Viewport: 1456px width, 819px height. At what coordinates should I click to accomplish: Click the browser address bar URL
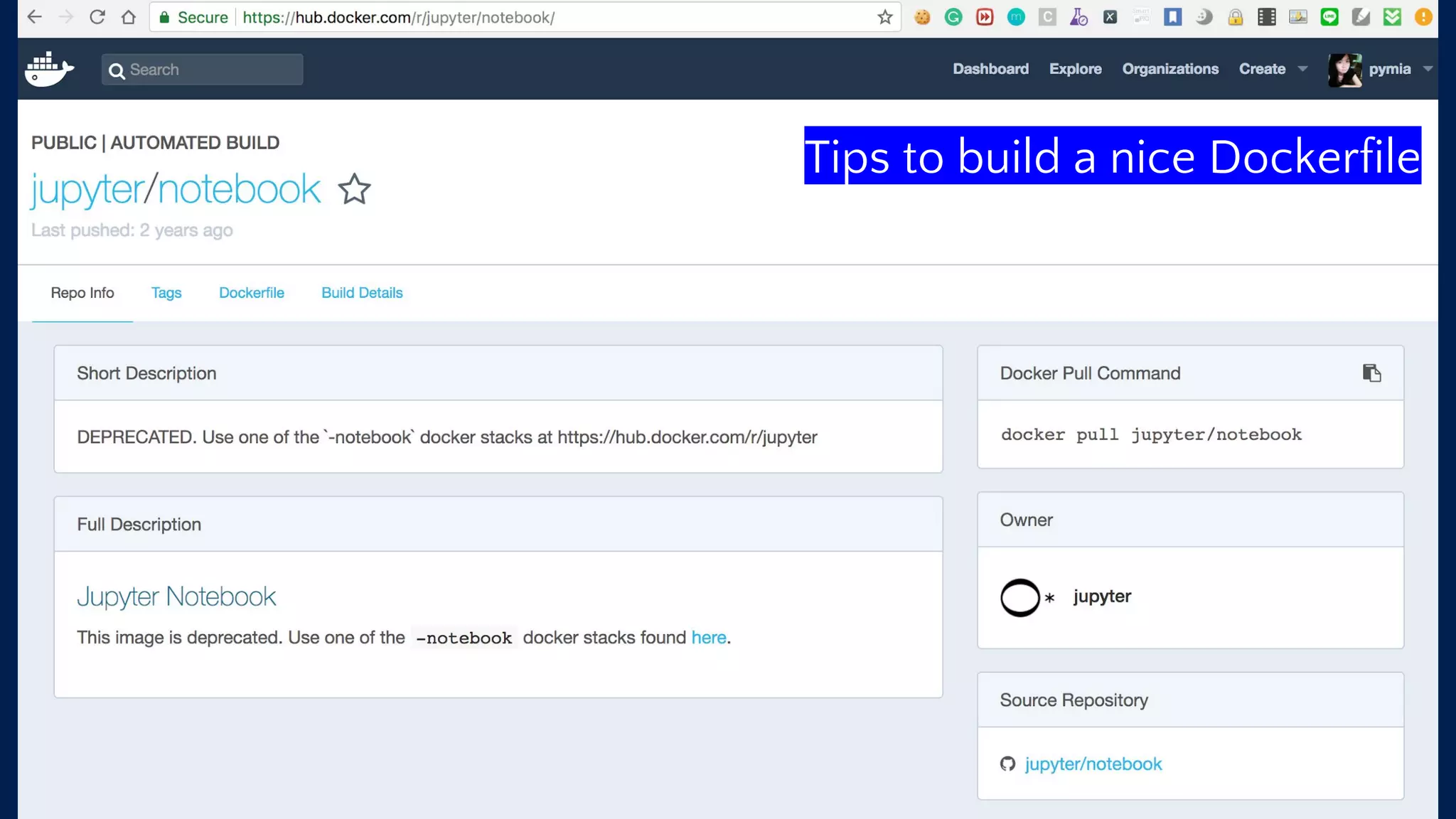(x=399, y=17)
